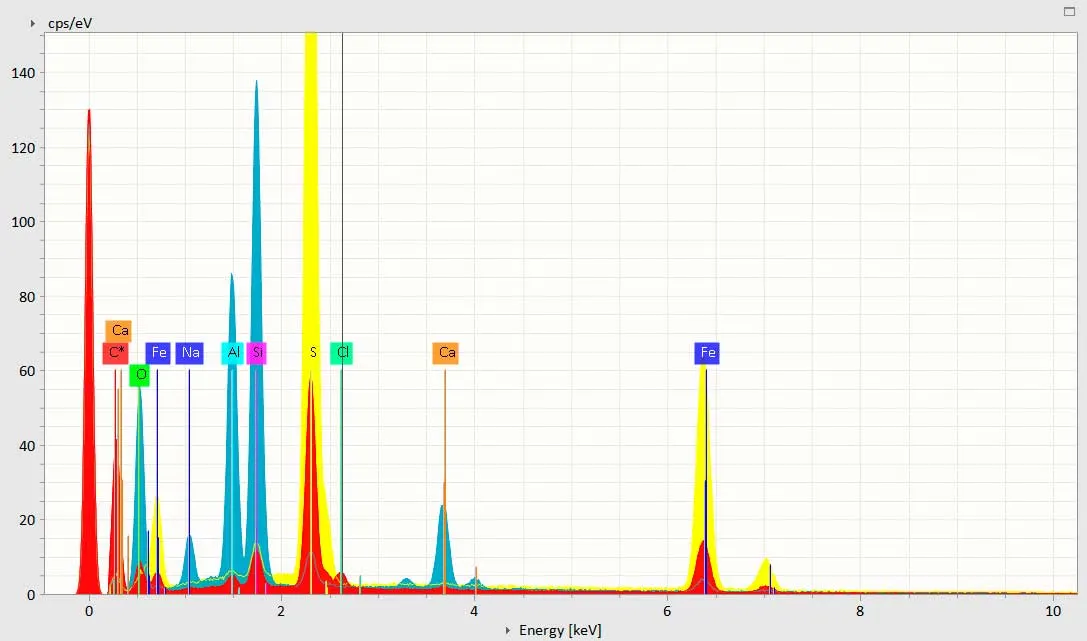
Task: Select the Fe tag left of Na
Action: click(x=158, y=353)
